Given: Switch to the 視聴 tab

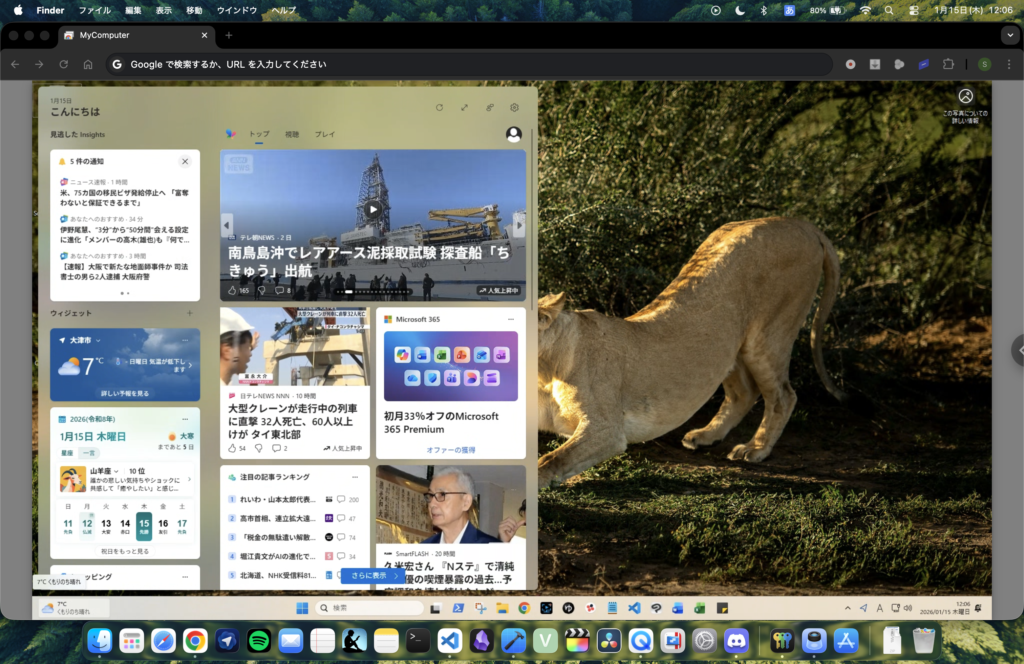Looking at the screenshot, I should point(292,134).
